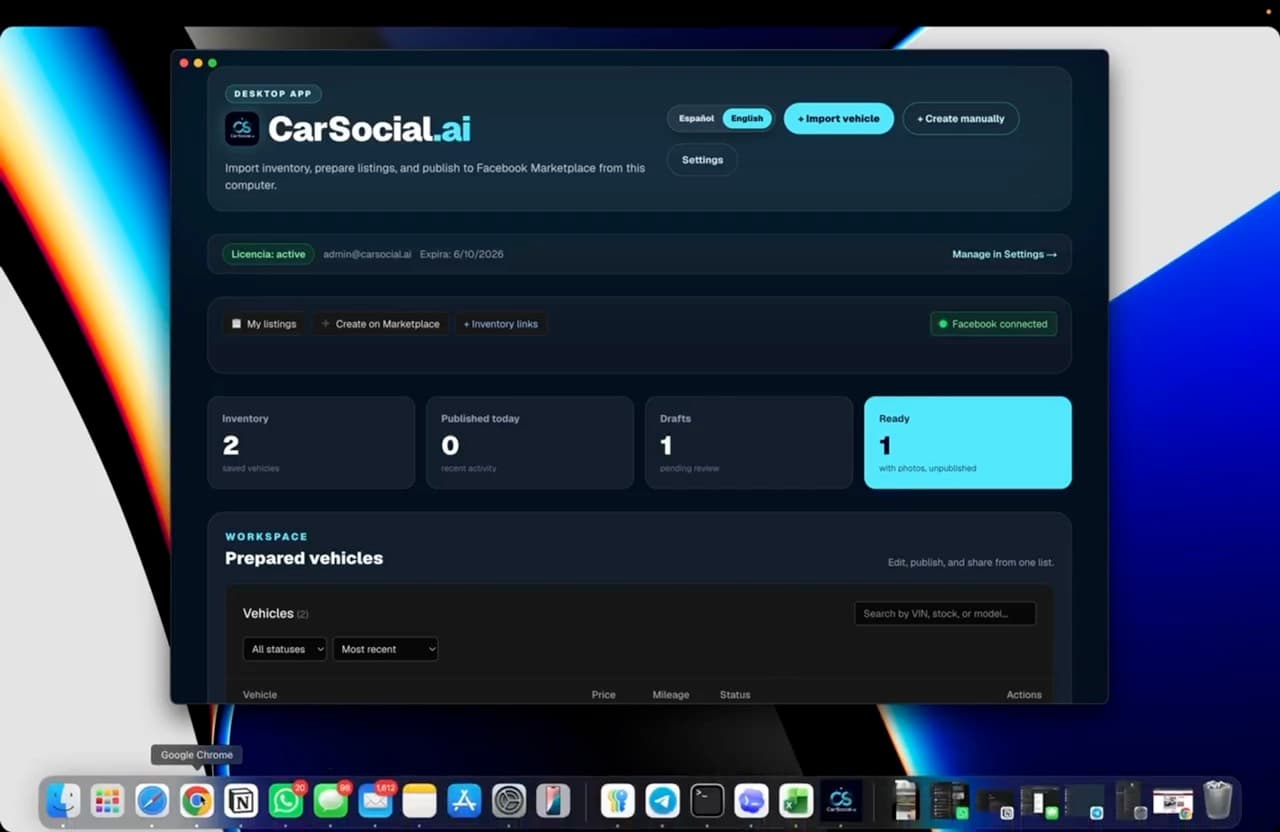The height and width of the screenshot is (832, 1280).
Task: Open Notes from the dock
Action: click(420, 800)
